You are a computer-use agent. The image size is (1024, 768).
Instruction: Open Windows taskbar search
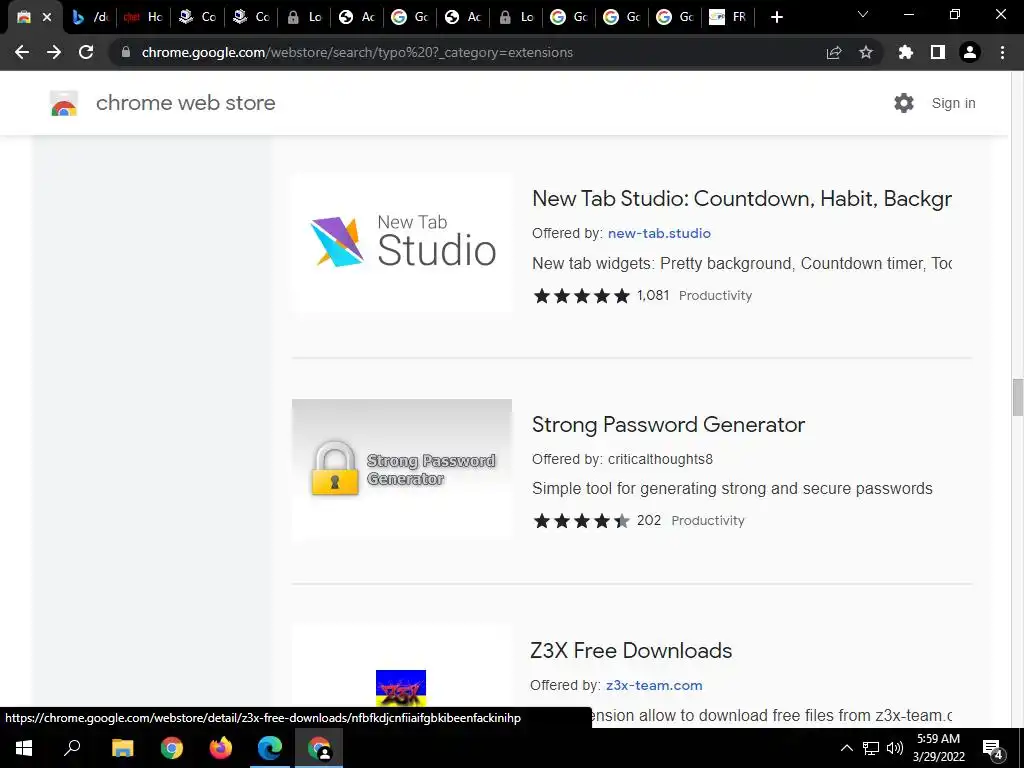coord(72,748)
